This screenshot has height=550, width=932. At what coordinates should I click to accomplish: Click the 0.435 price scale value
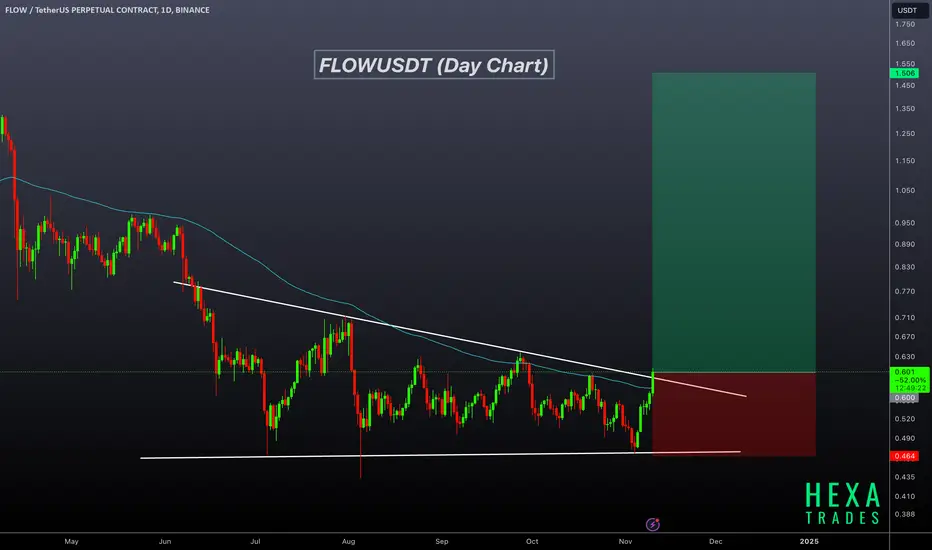(x=905, y=477)
